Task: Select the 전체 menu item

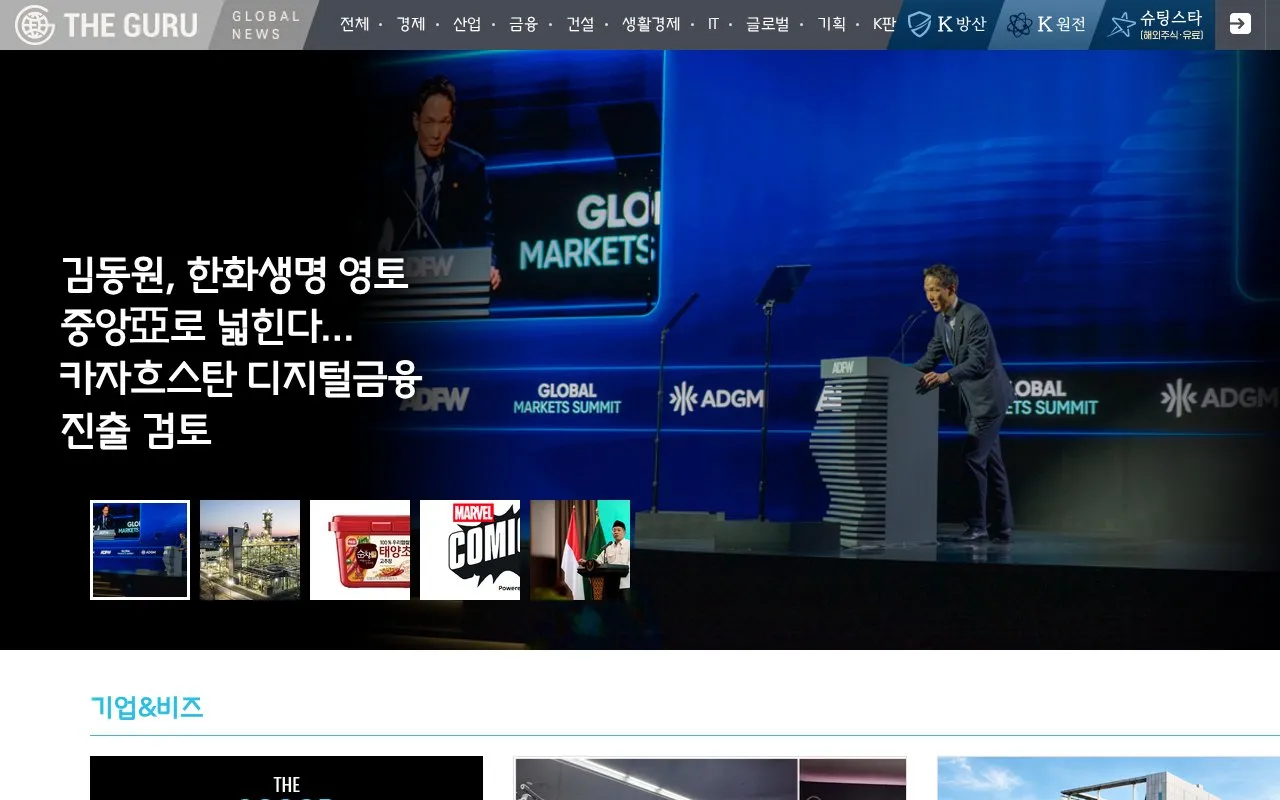Action: coord(354,24)
